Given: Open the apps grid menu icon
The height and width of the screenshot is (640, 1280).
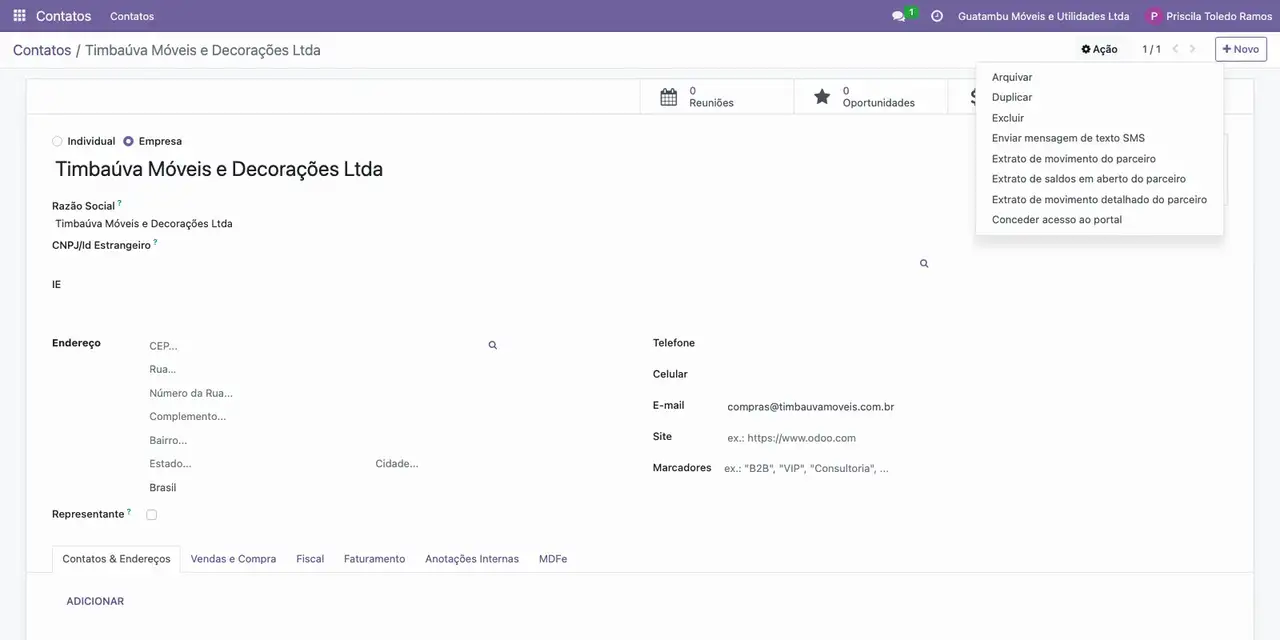Looking at the screenshot, I should click(19, 16).
